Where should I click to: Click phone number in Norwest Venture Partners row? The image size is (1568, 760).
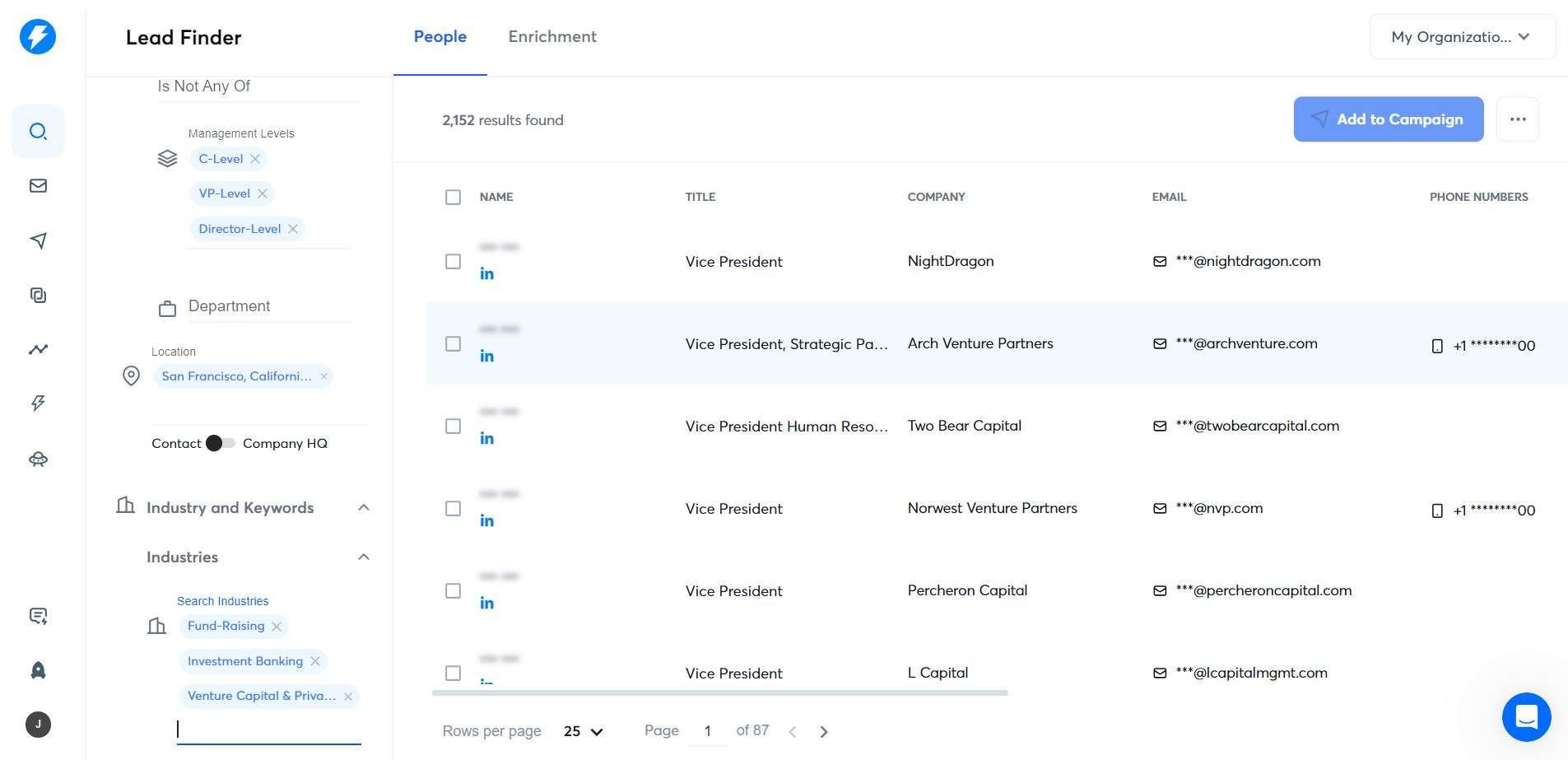coord(1495,511)
